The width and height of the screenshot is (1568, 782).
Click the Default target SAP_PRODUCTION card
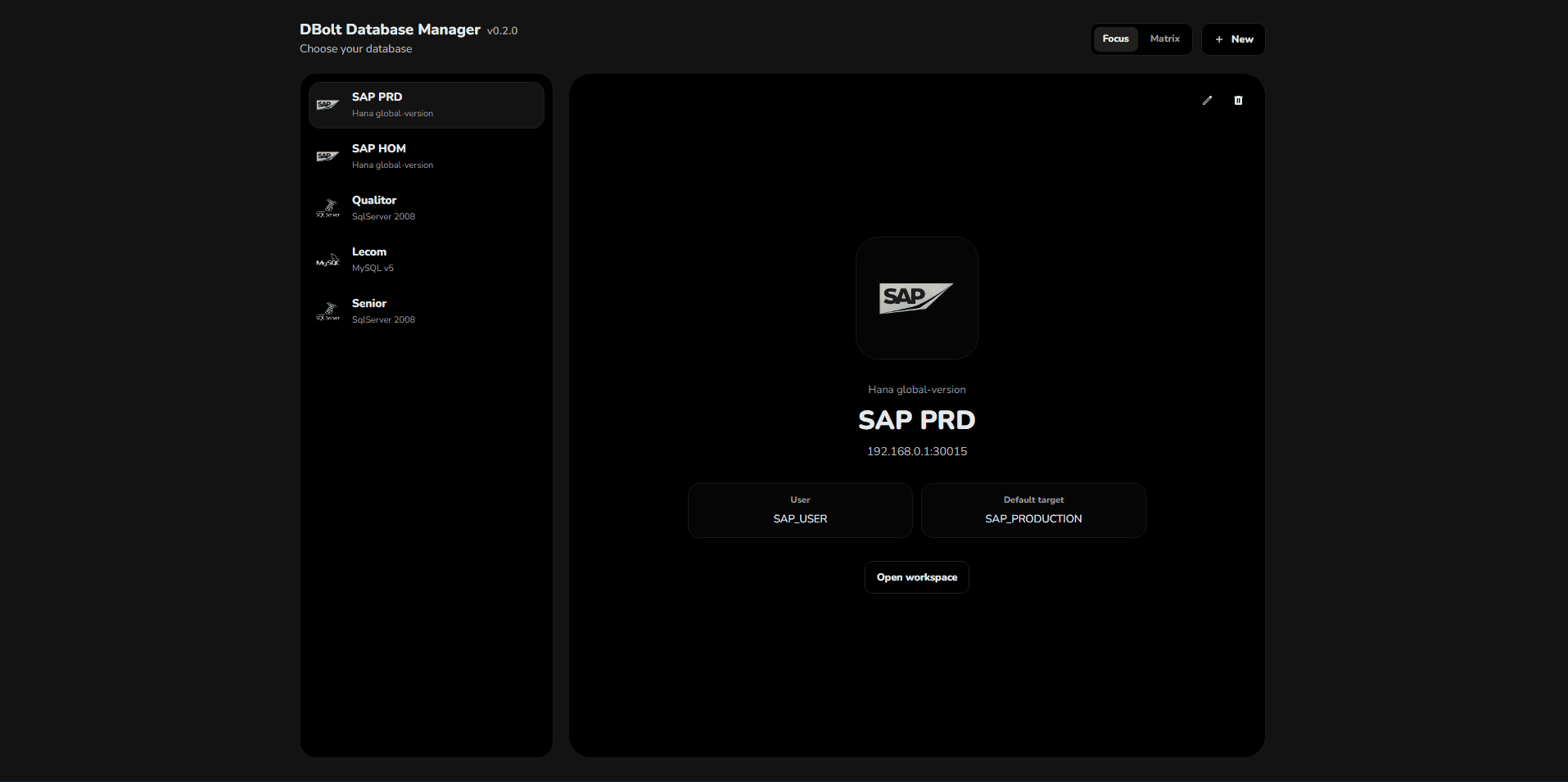coord(1033,510)
